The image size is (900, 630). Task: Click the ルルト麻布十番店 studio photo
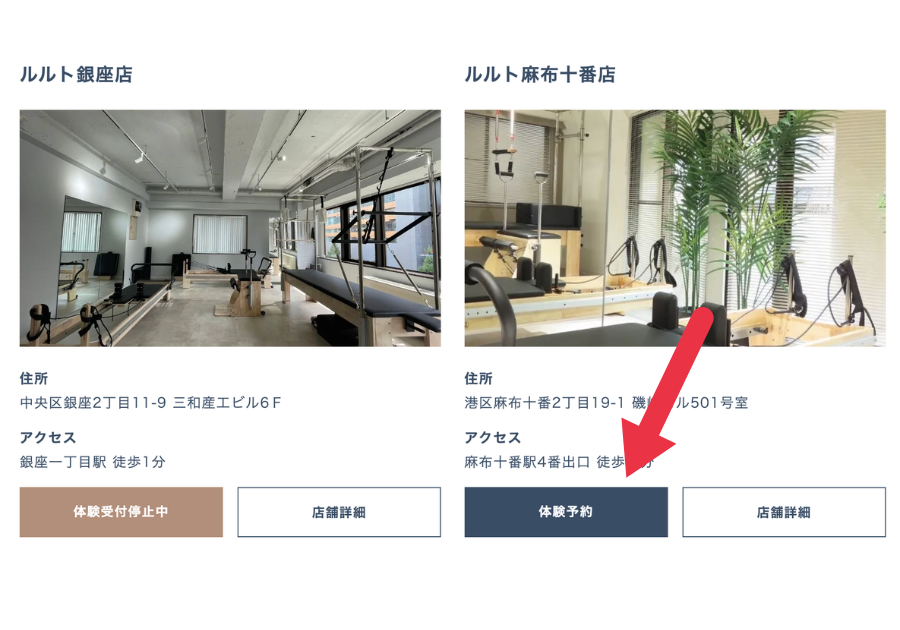675,228
